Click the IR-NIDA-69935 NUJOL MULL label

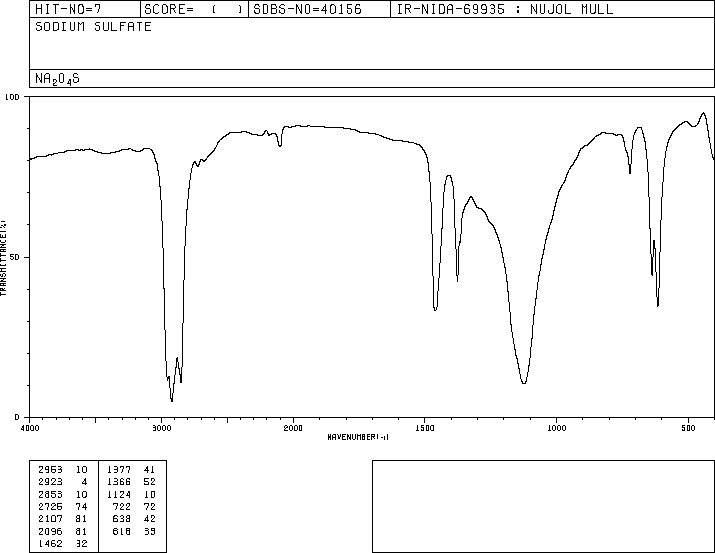(x=505, y=9)
